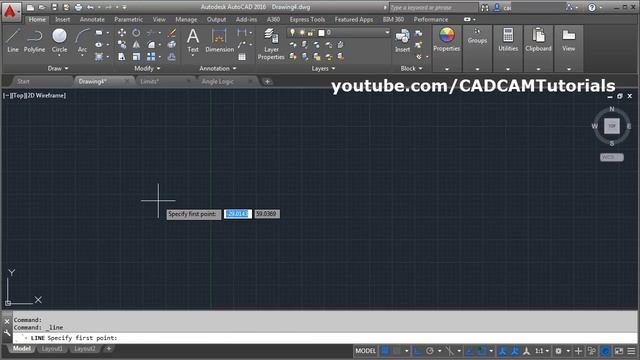
Task: Click the Save icon in quick access toolbar
Action: point(54,7)
